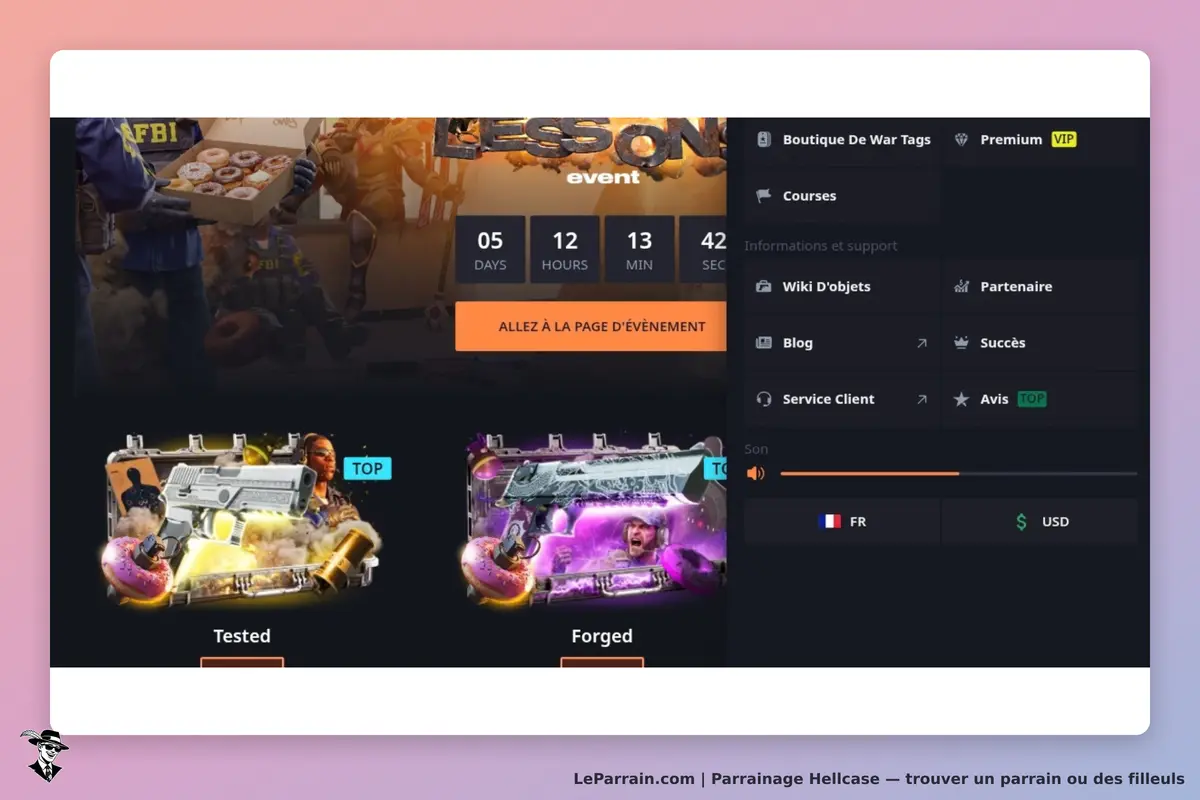
Task: Open the Blog link
Action: [x=842, y=343]
